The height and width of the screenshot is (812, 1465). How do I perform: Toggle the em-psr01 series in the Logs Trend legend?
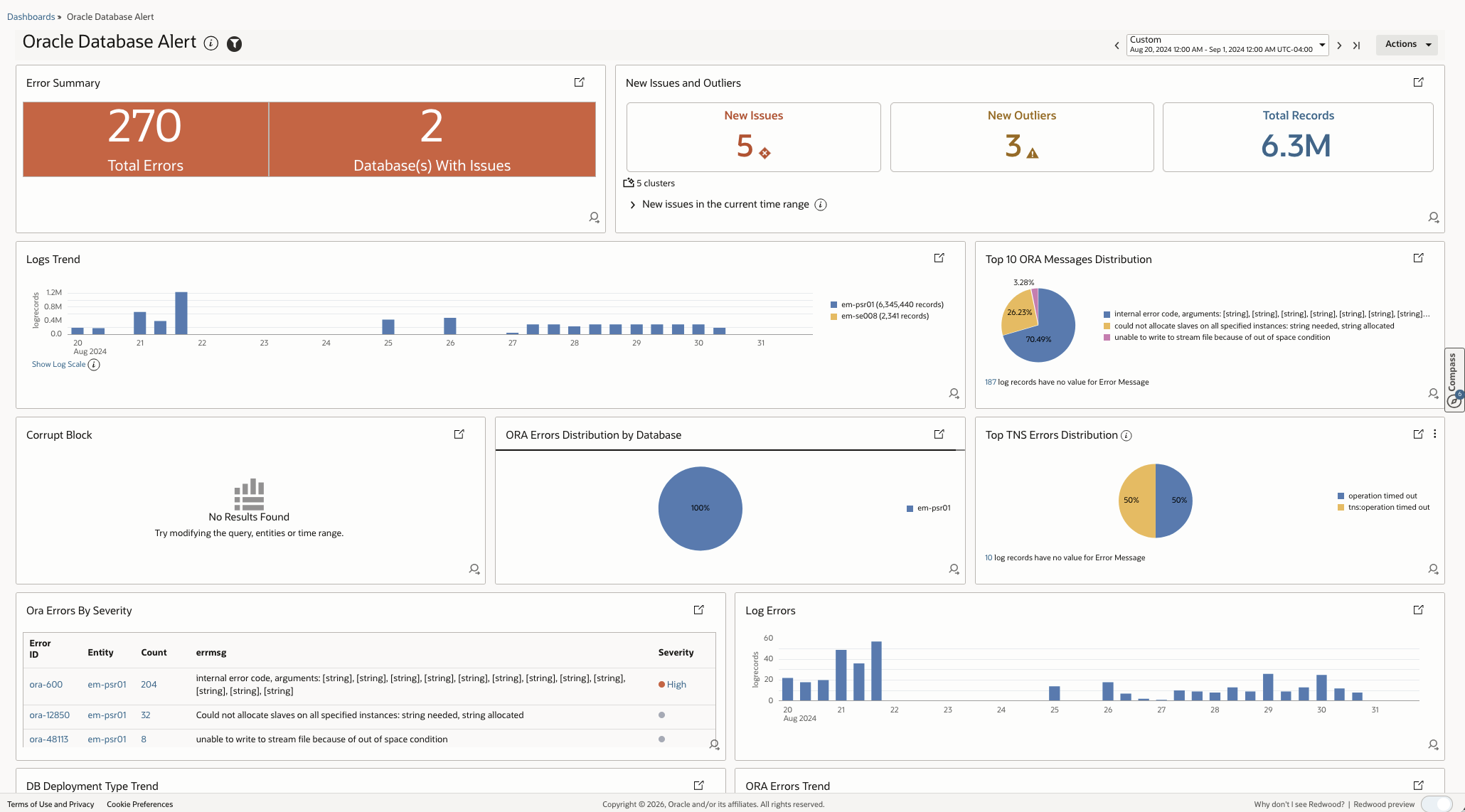(887, 304)
